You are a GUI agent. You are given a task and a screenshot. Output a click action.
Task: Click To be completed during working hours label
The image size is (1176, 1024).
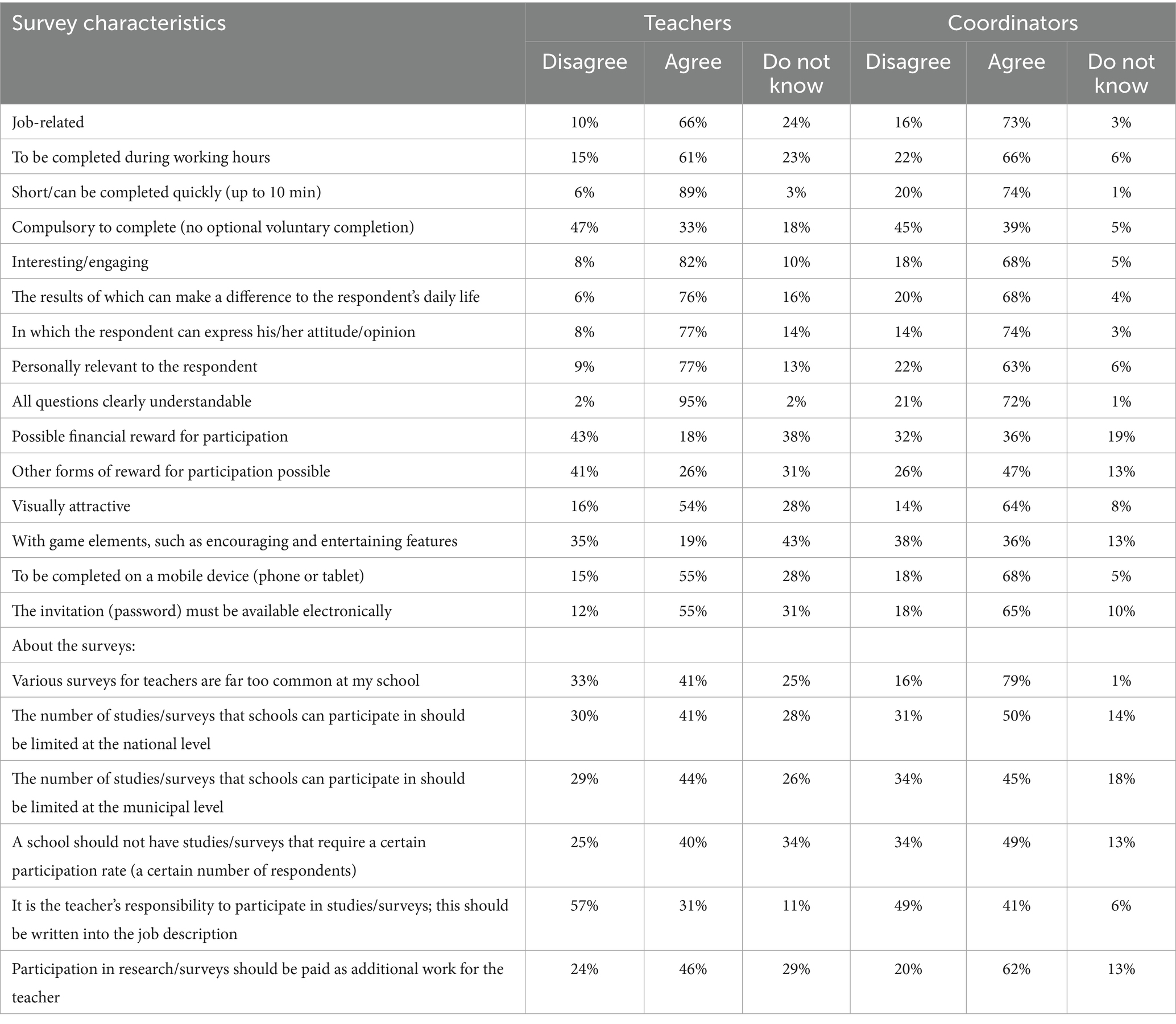(140, 157)
